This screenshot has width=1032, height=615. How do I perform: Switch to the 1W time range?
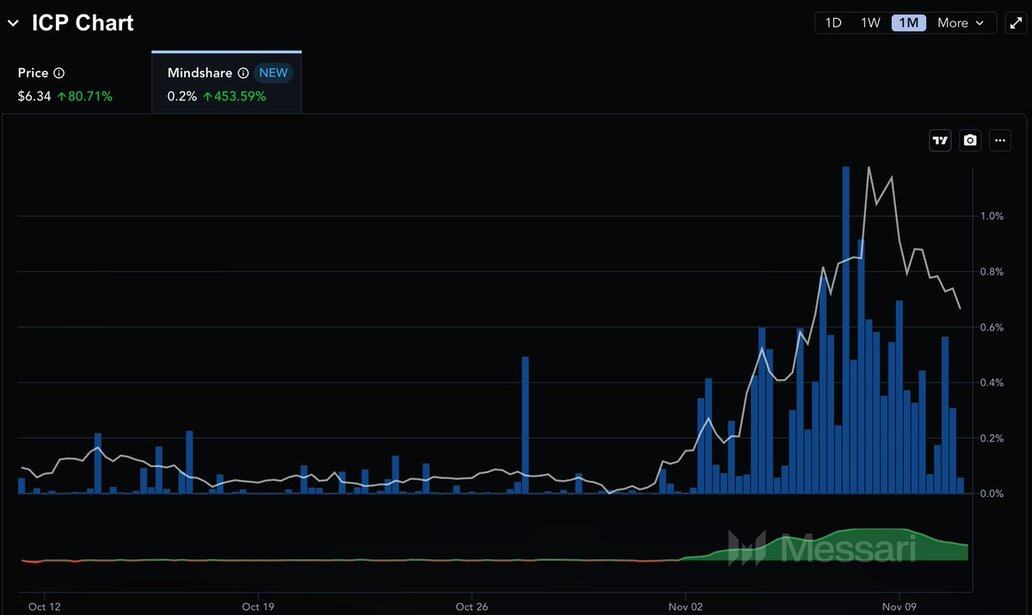click(x=870, y=23)
